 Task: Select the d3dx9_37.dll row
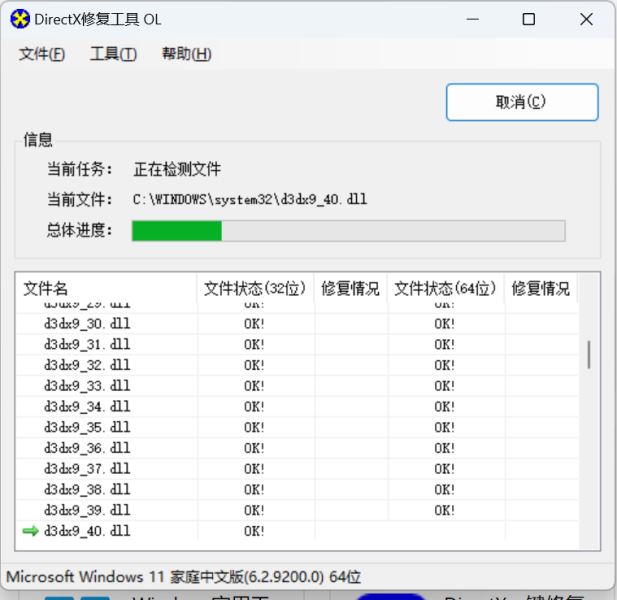[x=297, y=469]
